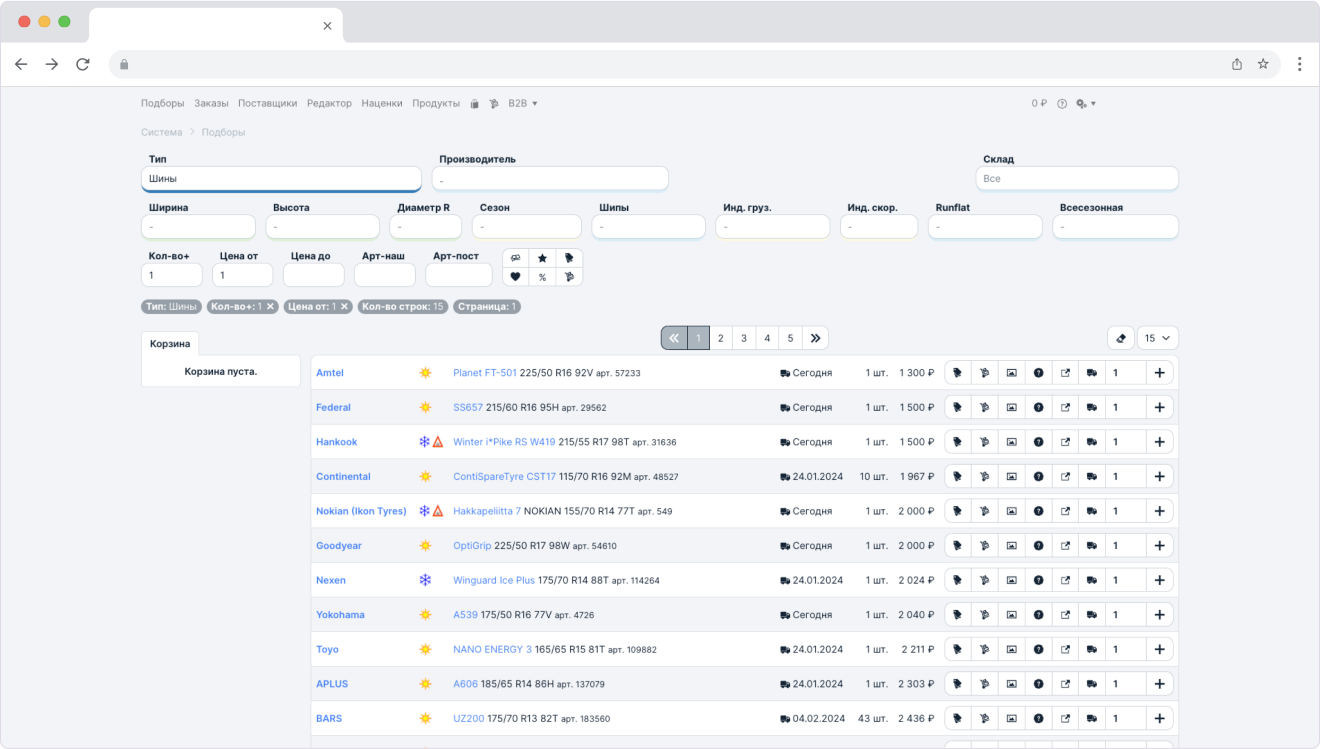Open the Производитель dropdown
This screenshot has height=749, width=1320.
tap(550, 178)
